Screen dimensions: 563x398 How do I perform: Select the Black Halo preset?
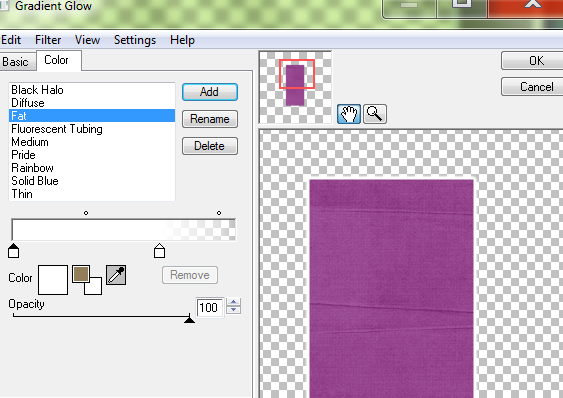[x=92, y=90]
